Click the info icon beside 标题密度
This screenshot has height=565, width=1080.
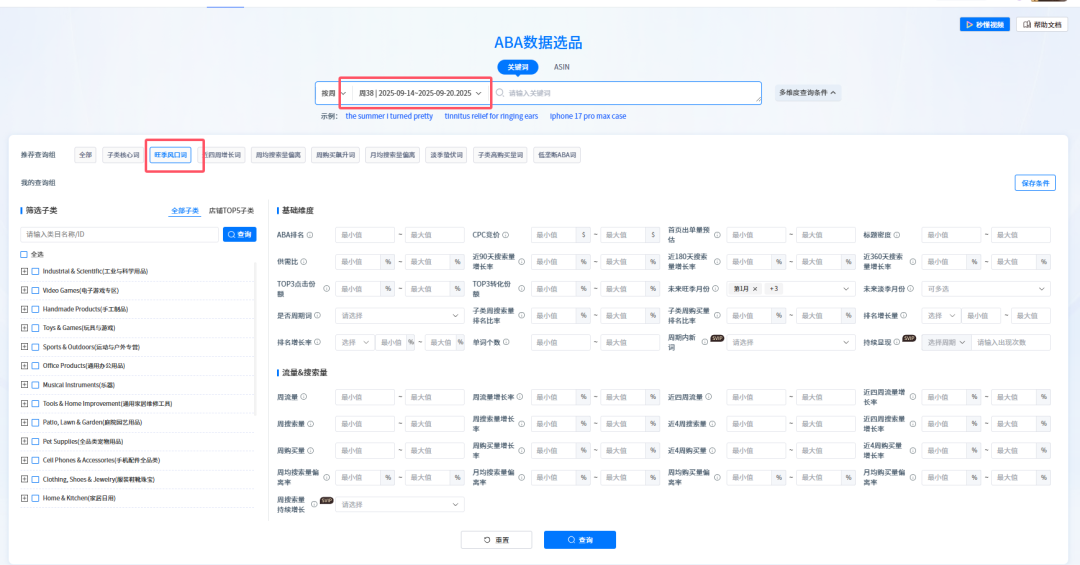pyautogui.click(x=897, y=235)
